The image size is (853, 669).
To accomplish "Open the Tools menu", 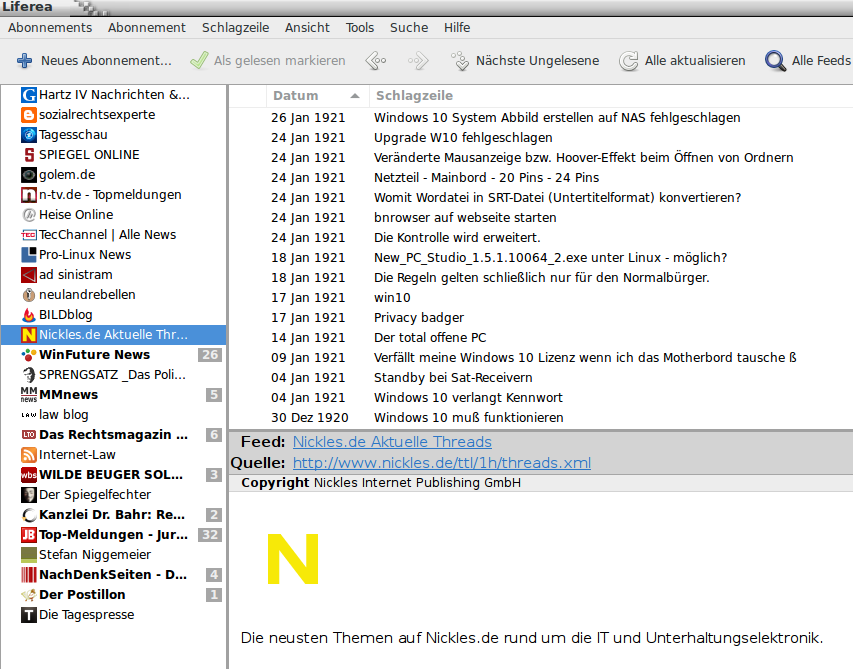I will tap(360, 28).
